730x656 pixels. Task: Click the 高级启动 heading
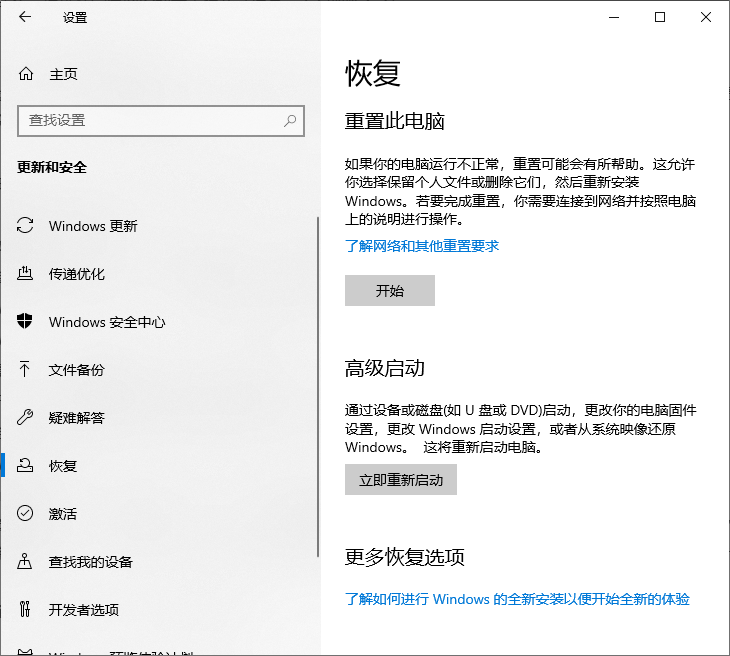tap(385, 368)
